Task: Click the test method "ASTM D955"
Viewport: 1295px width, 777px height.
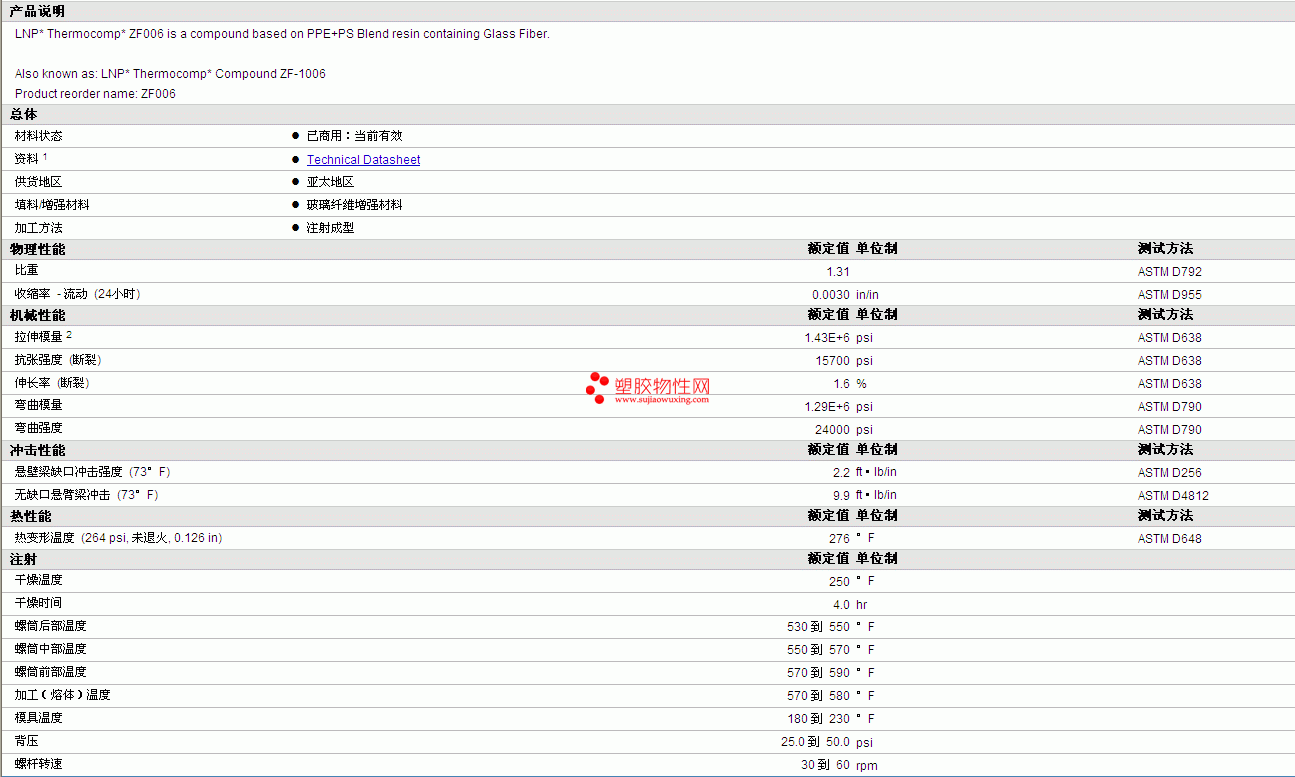Action: click(1170, 295)
